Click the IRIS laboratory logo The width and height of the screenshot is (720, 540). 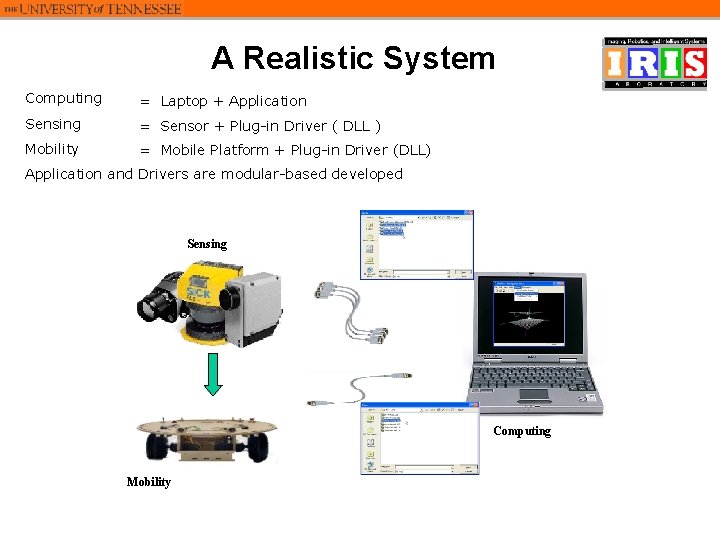click(654, 63)
